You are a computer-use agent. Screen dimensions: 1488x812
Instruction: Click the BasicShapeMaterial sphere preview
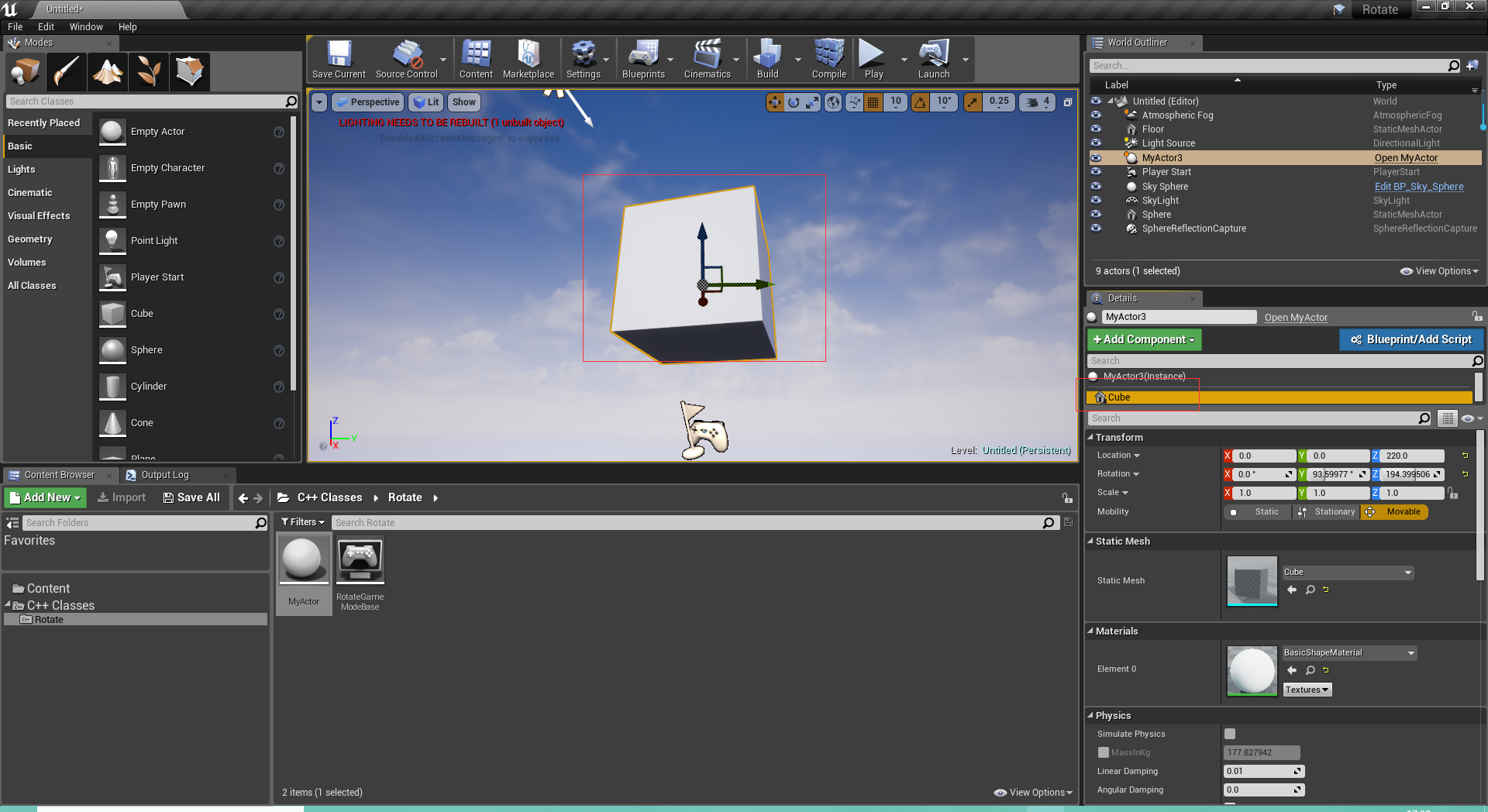(x=1251, y=671)
